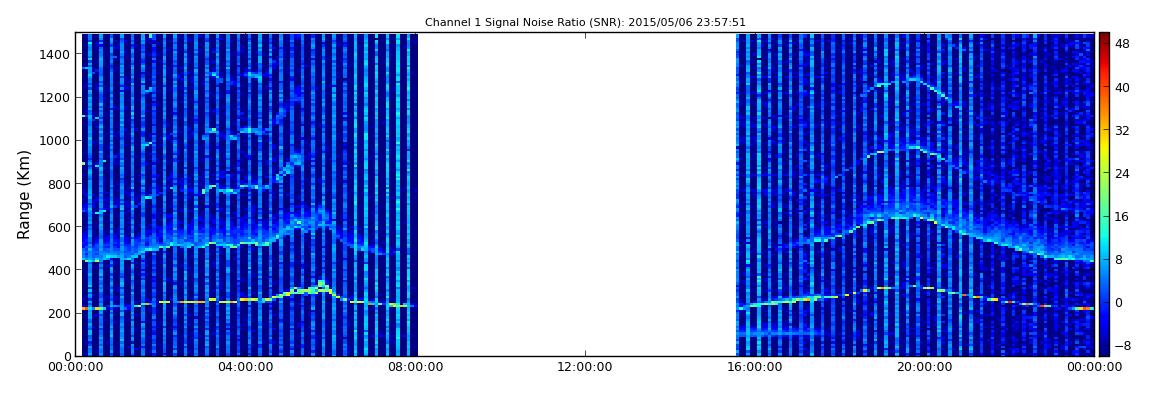The height and width of the screenshot is (407, 1150).
Task: Click the 04:00:00 time axis label
Action: [x=247, y=367]
